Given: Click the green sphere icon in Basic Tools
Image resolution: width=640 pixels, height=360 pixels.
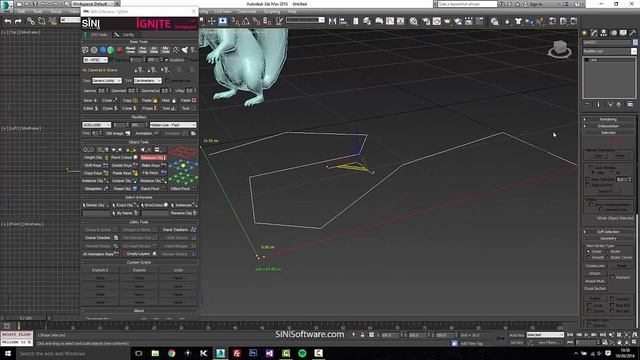Looking at the screenshot, I should pos(111,50).
